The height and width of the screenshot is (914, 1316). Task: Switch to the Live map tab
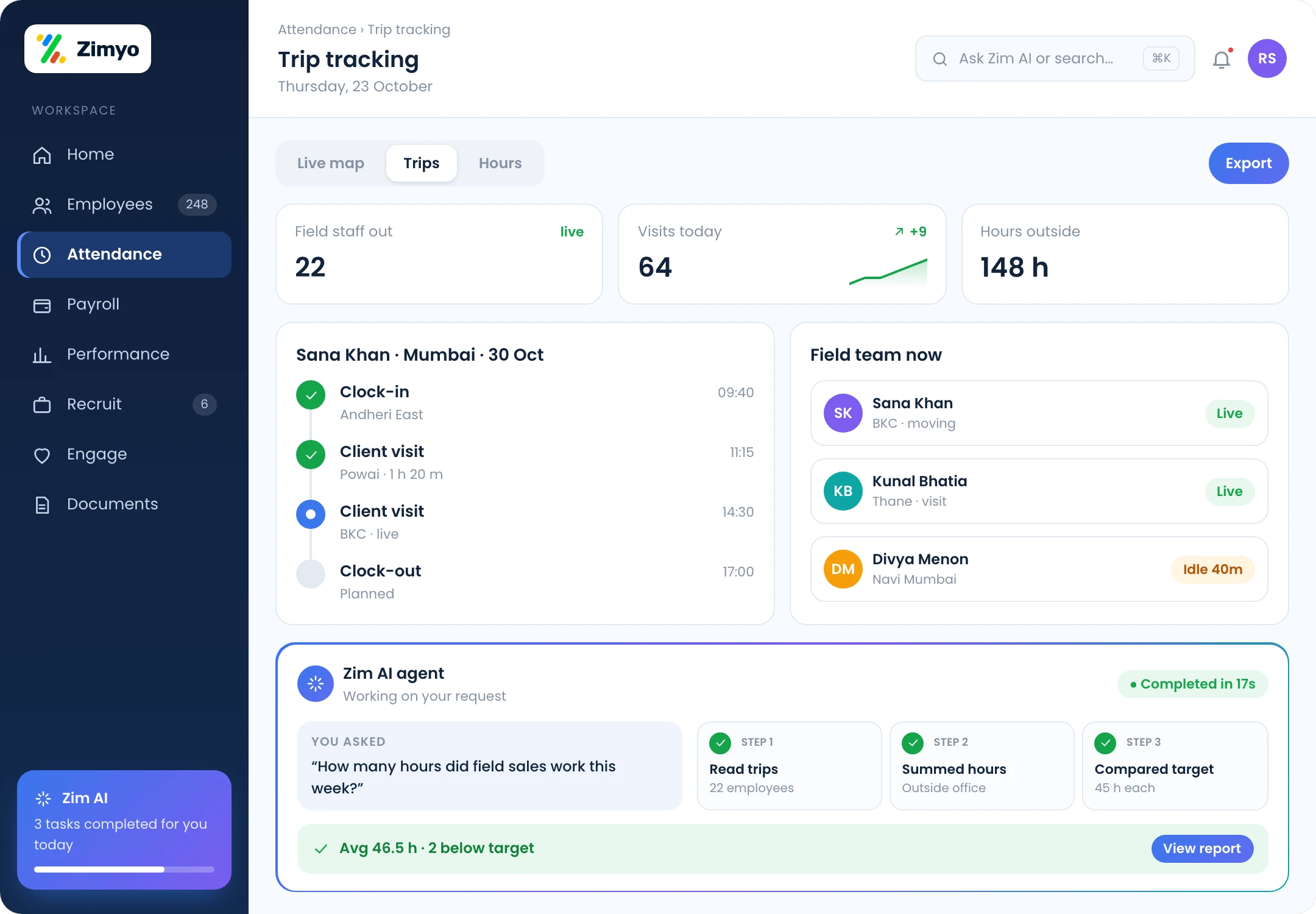coord(331,163)
